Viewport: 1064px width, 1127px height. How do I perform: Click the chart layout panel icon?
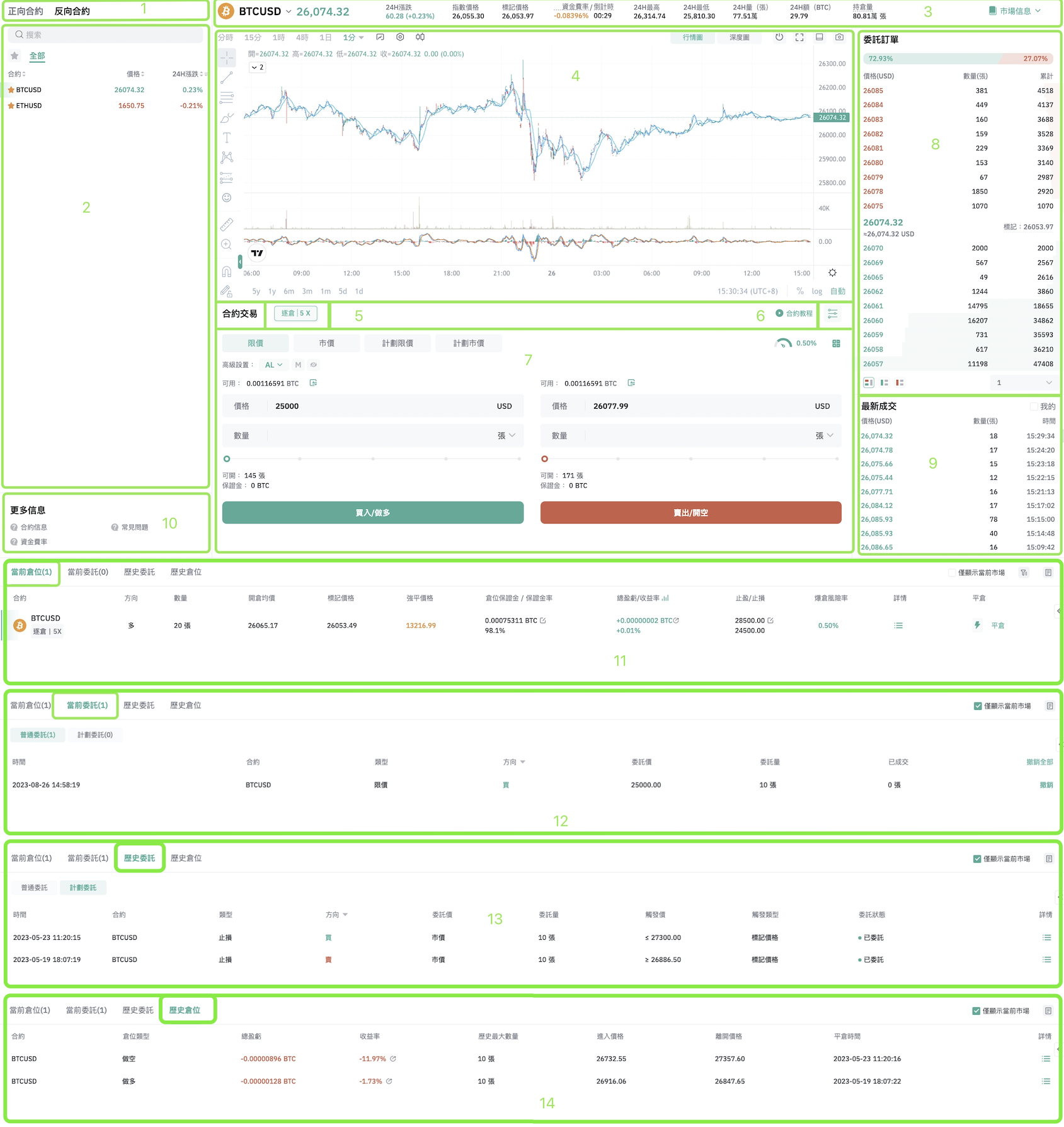point(820,37)
